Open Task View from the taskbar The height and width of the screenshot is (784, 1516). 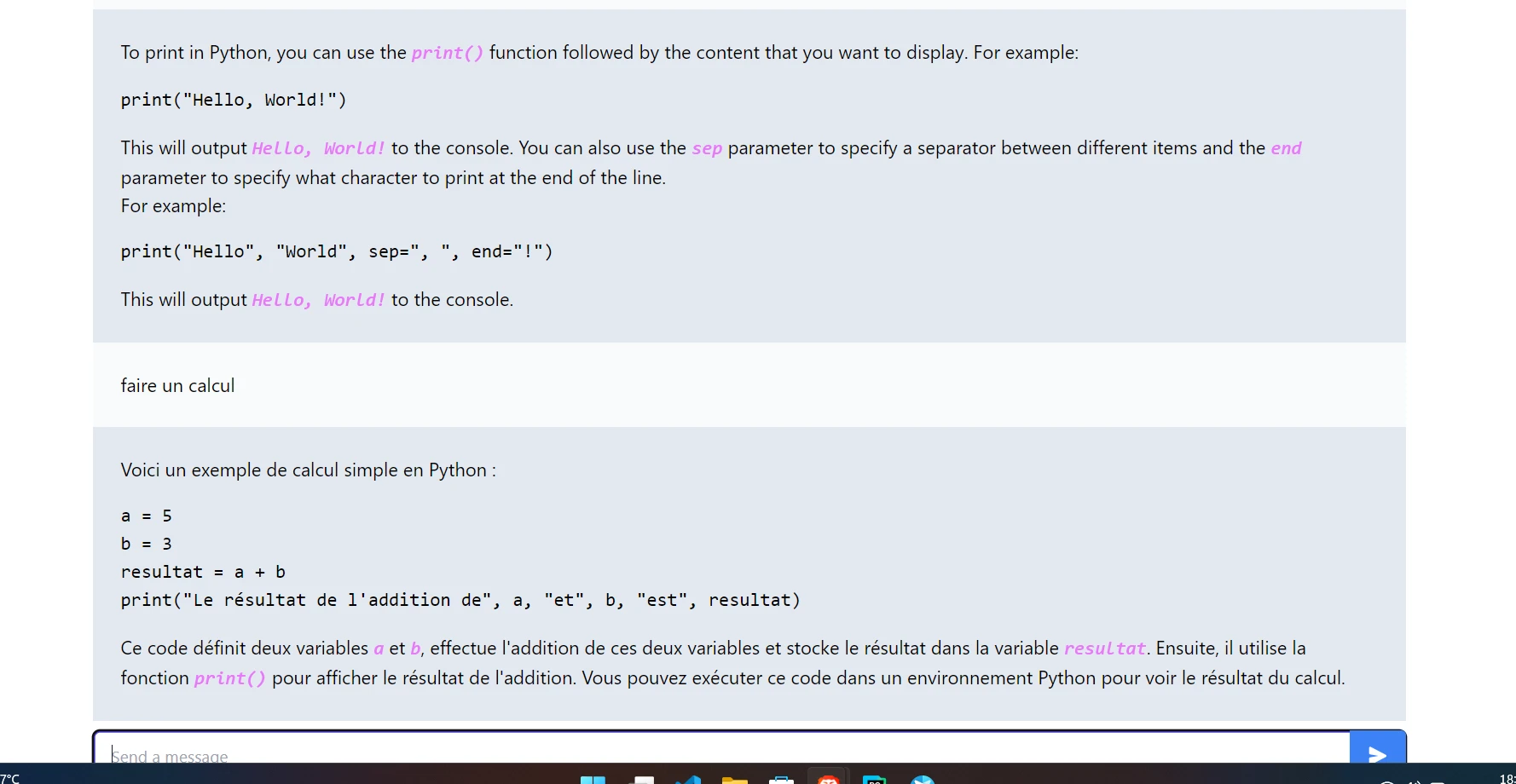(x=641, y=779)
